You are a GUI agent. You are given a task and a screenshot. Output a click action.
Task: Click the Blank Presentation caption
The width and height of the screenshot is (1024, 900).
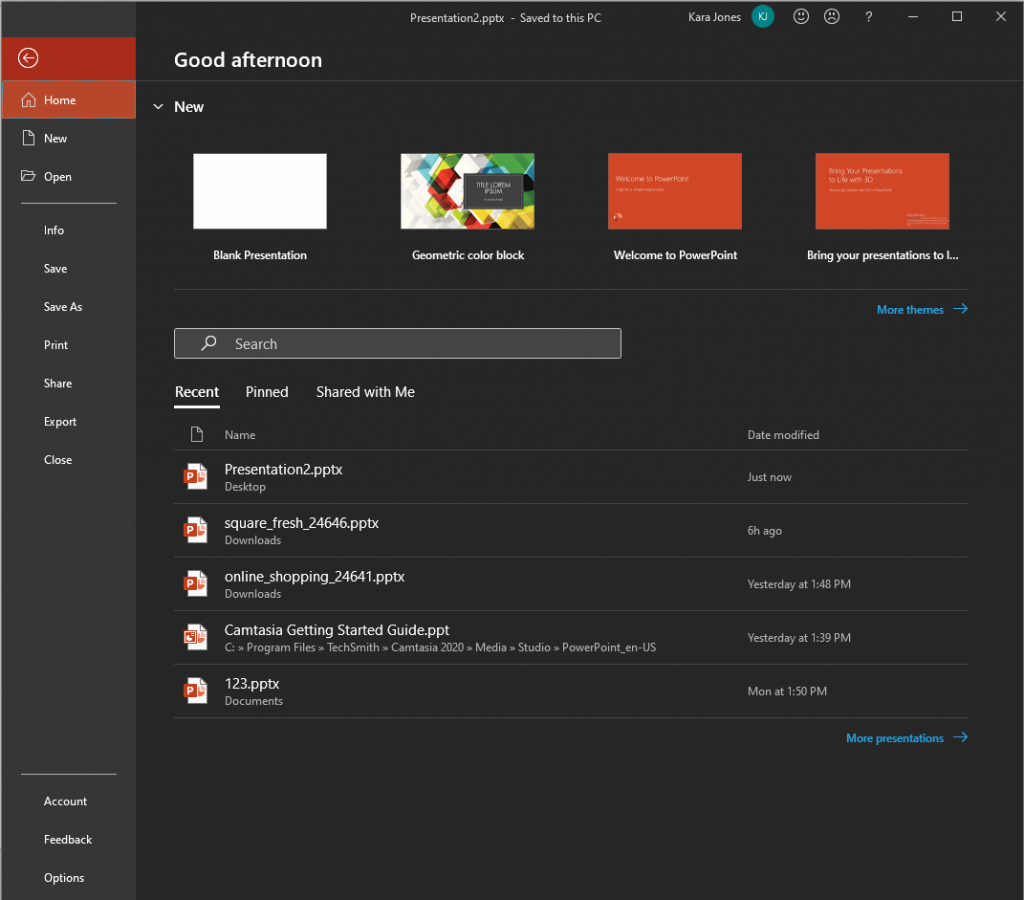(x=260, y=255)
